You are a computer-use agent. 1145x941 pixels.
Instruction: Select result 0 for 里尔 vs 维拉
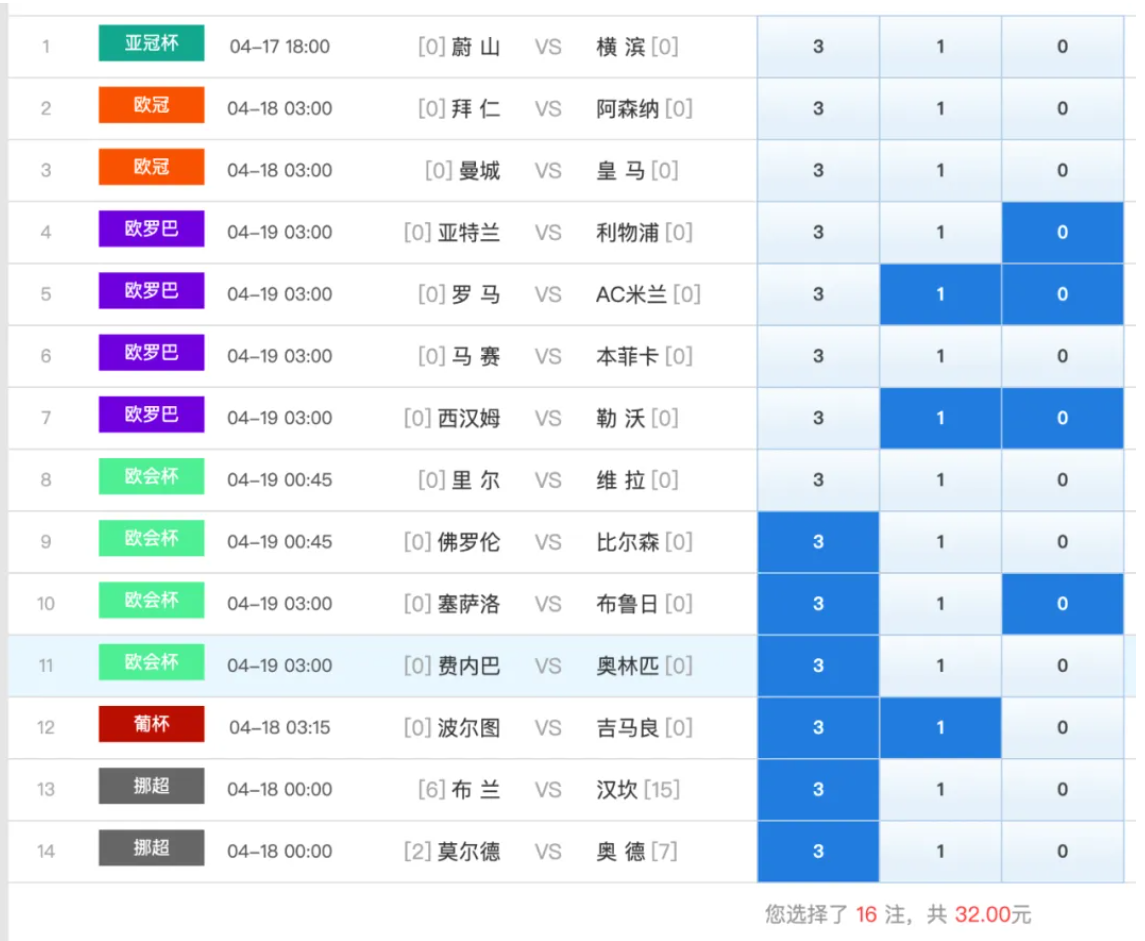[x=1062, y=480]
